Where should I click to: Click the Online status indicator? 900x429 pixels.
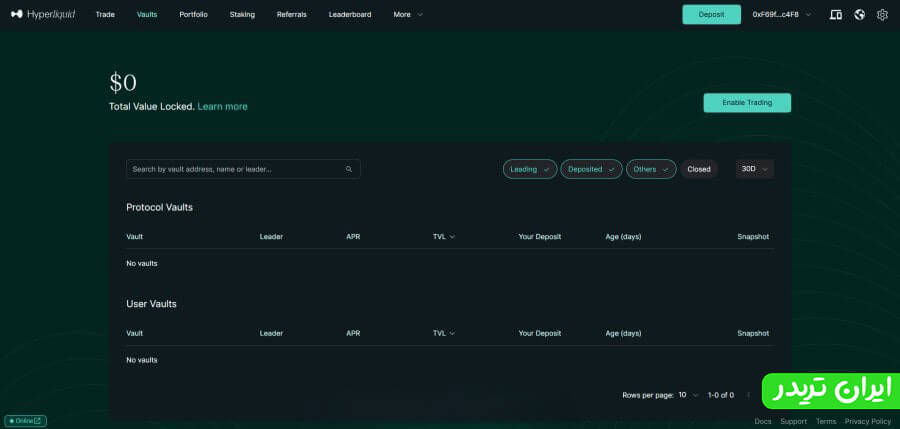[x=25, y=421]
